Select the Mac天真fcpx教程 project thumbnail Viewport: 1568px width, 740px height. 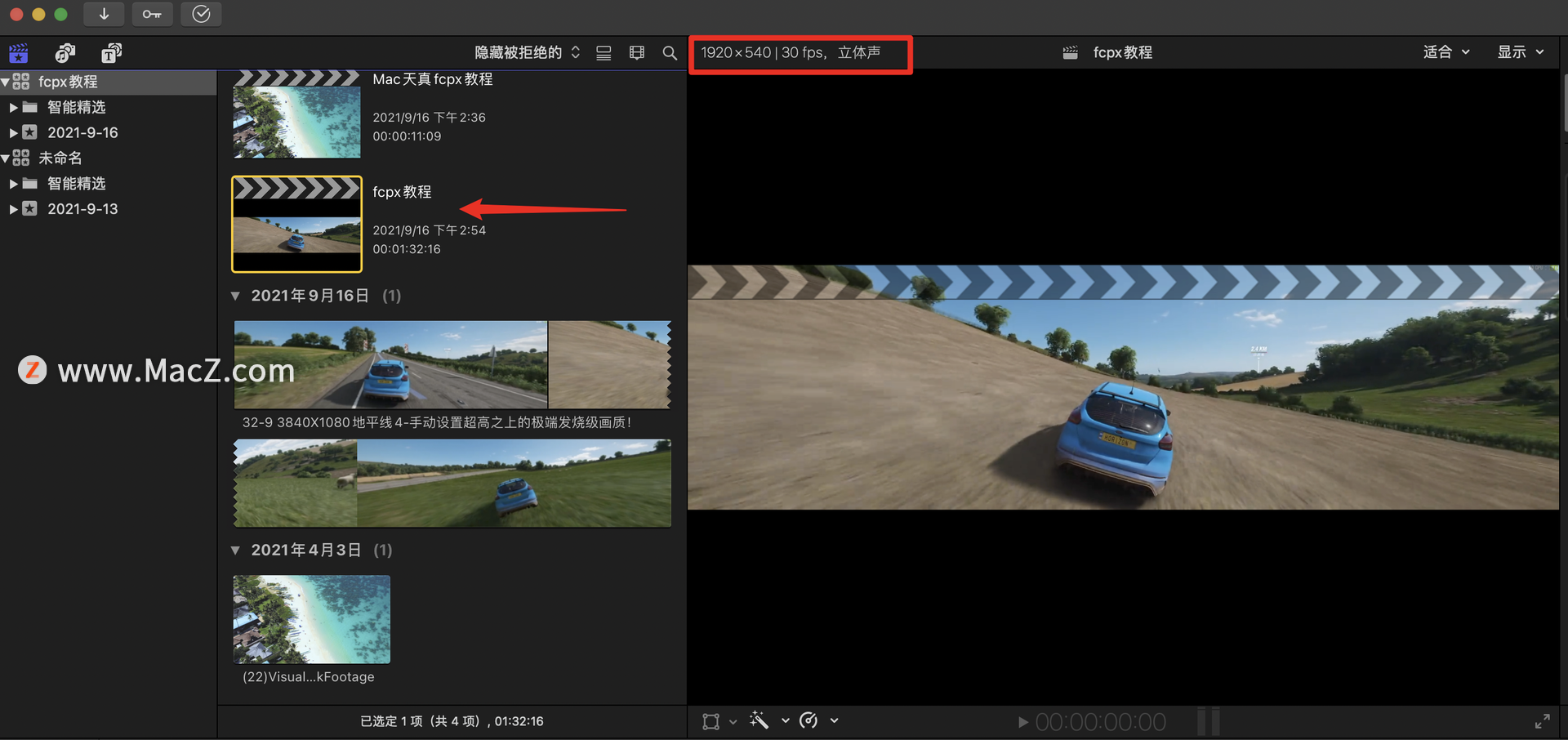point(296,114)
